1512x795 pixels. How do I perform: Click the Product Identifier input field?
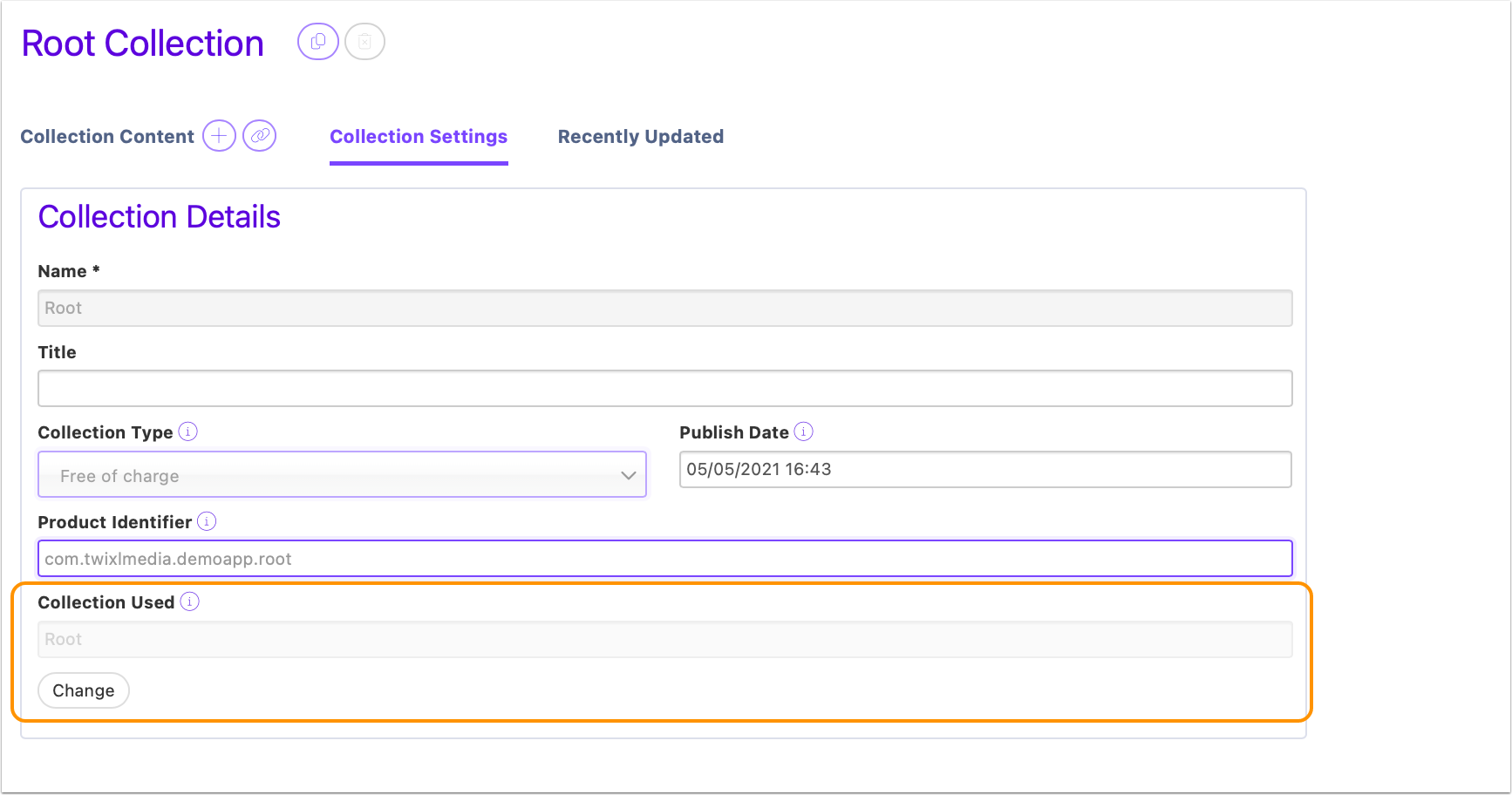(665, 559)
